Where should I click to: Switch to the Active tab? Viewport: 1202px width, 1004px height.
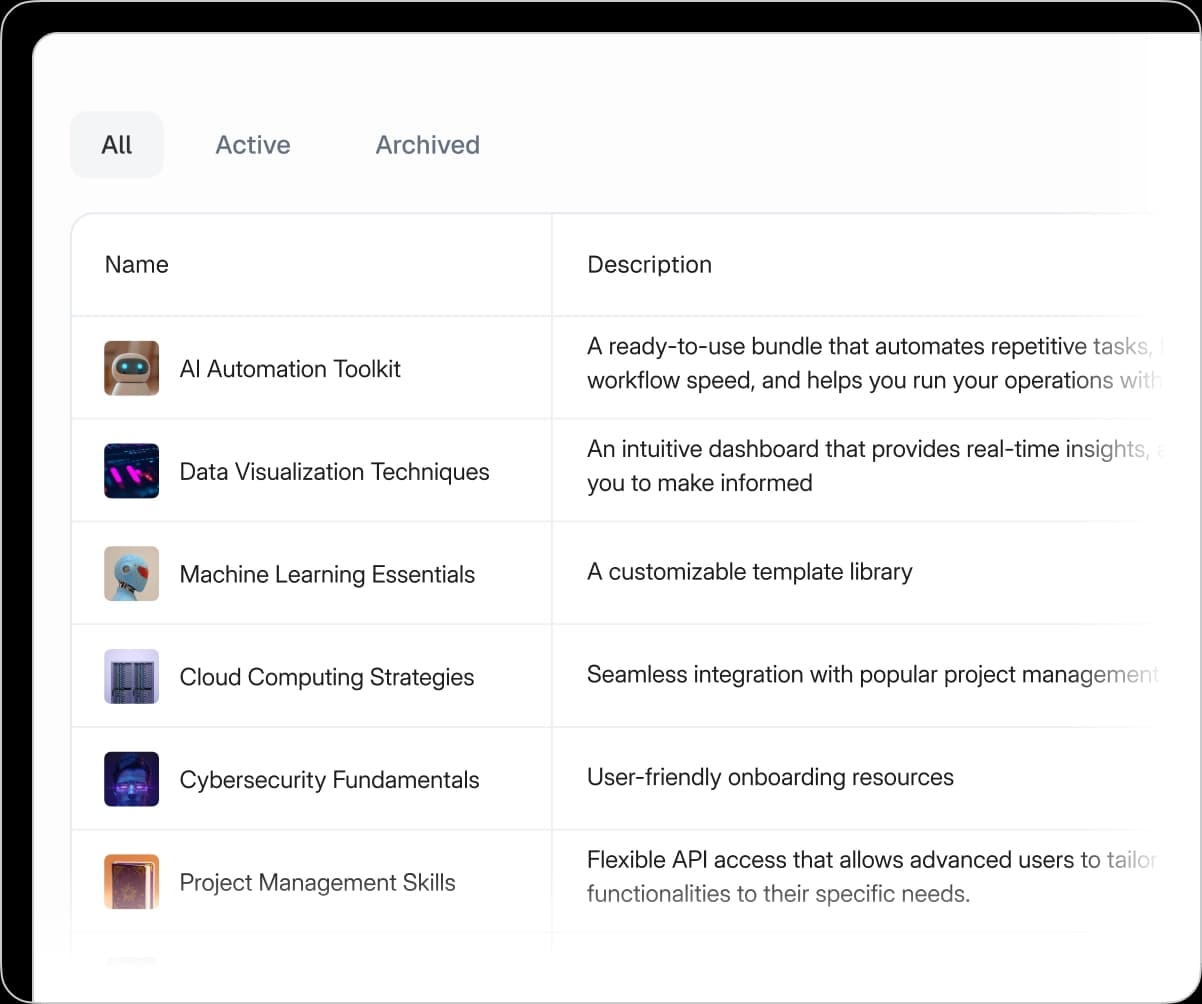252,144
